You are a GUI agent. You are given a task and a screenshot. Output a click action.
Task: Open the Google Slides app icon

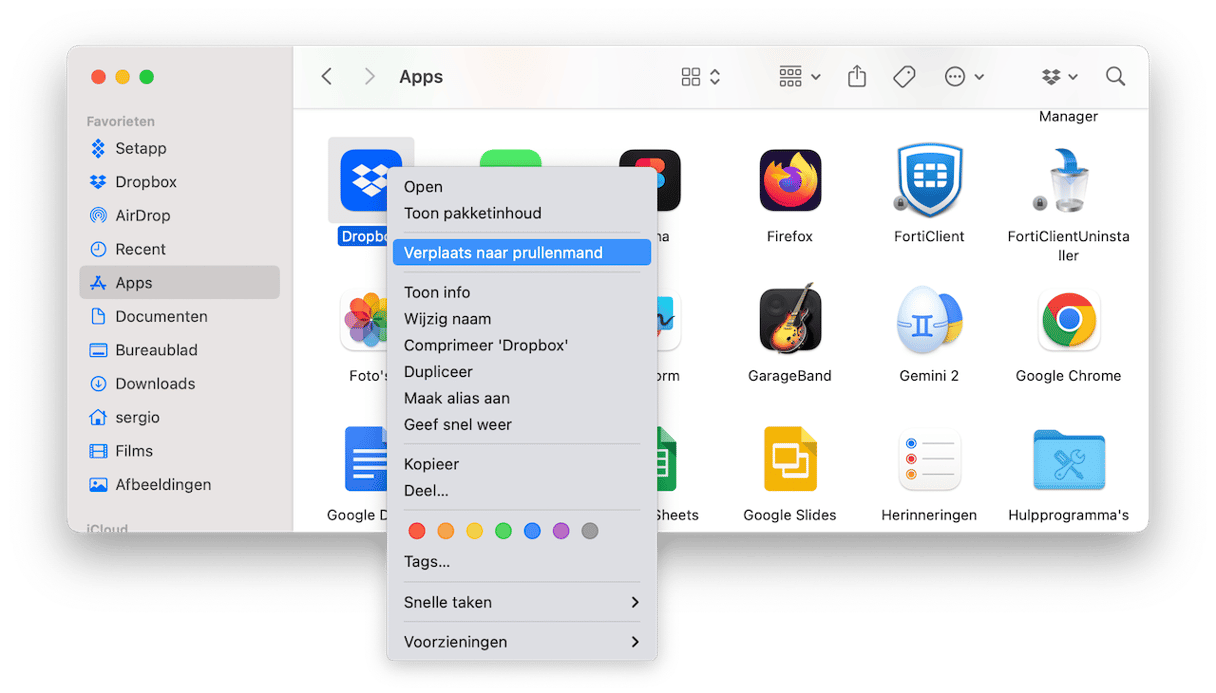[789, 460]
